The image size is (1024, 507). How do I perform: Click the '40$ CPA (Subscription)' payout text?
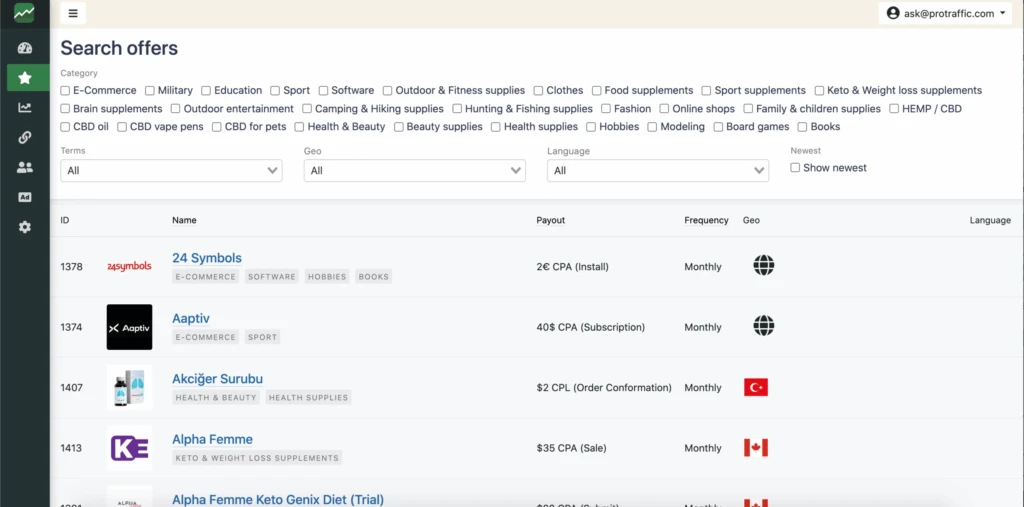(590, 327)
